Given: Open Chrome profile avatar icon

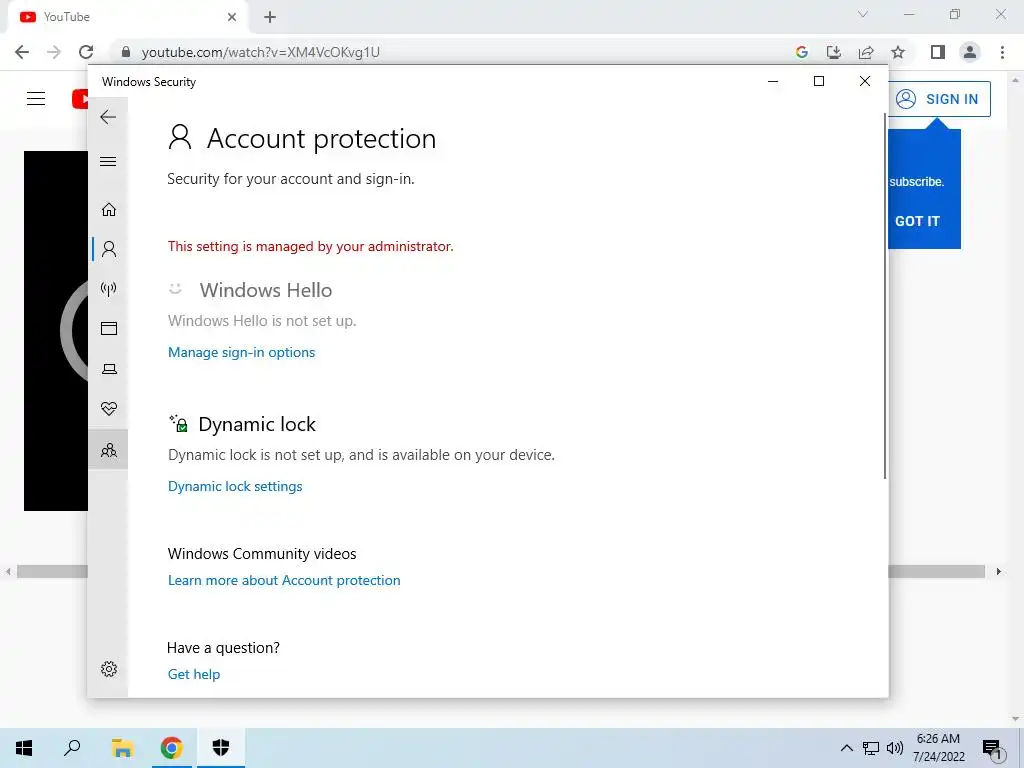Looking at the screenshot, I should (970, 52).
